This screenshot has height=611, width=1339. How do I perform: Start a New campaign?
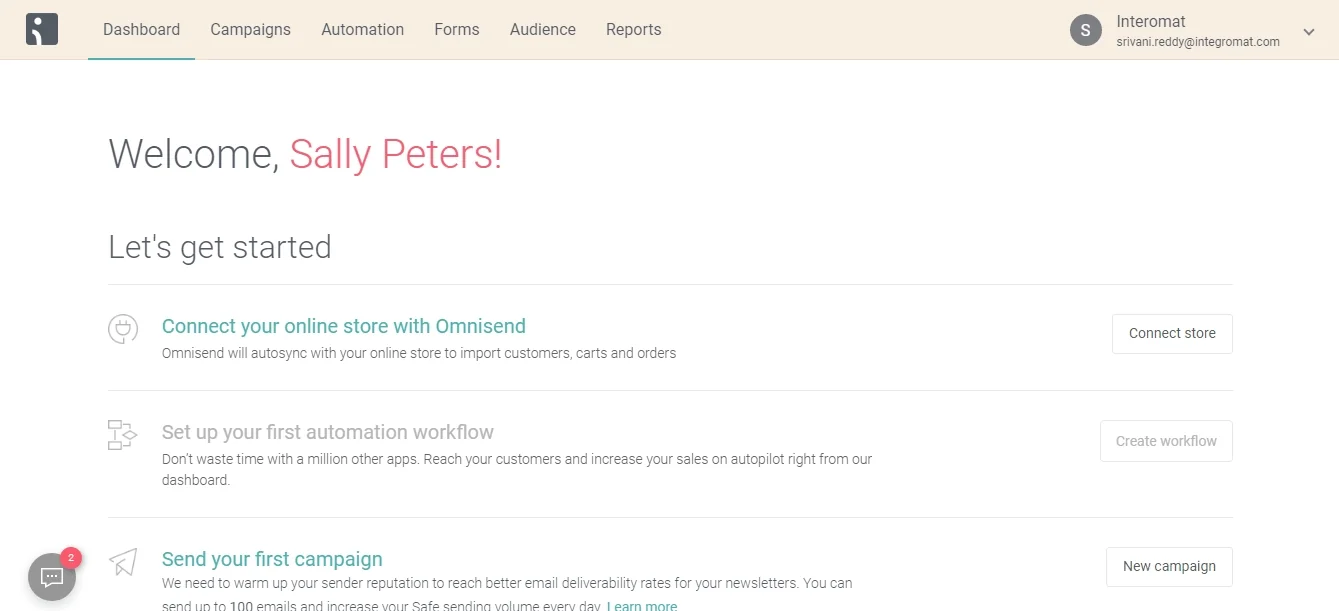[1169, 566]
